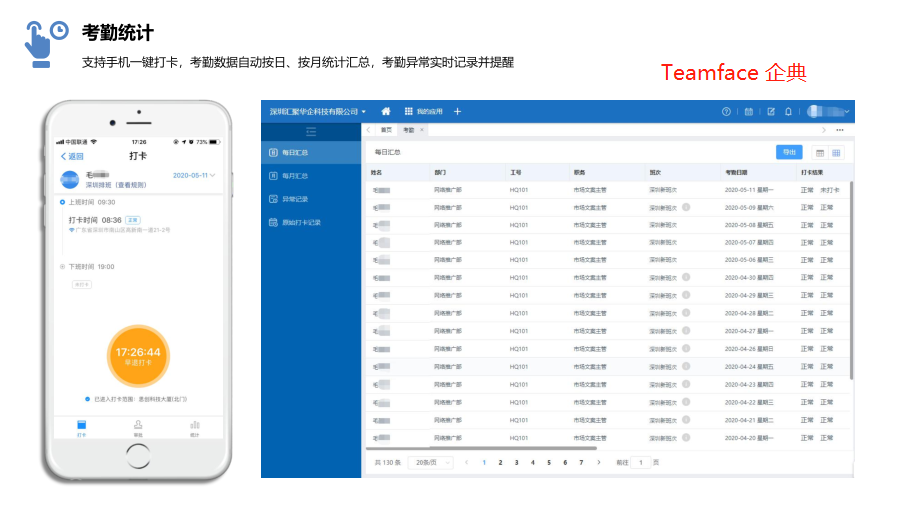
Task: Tap 返回 back link on phone
Action: 72,156
